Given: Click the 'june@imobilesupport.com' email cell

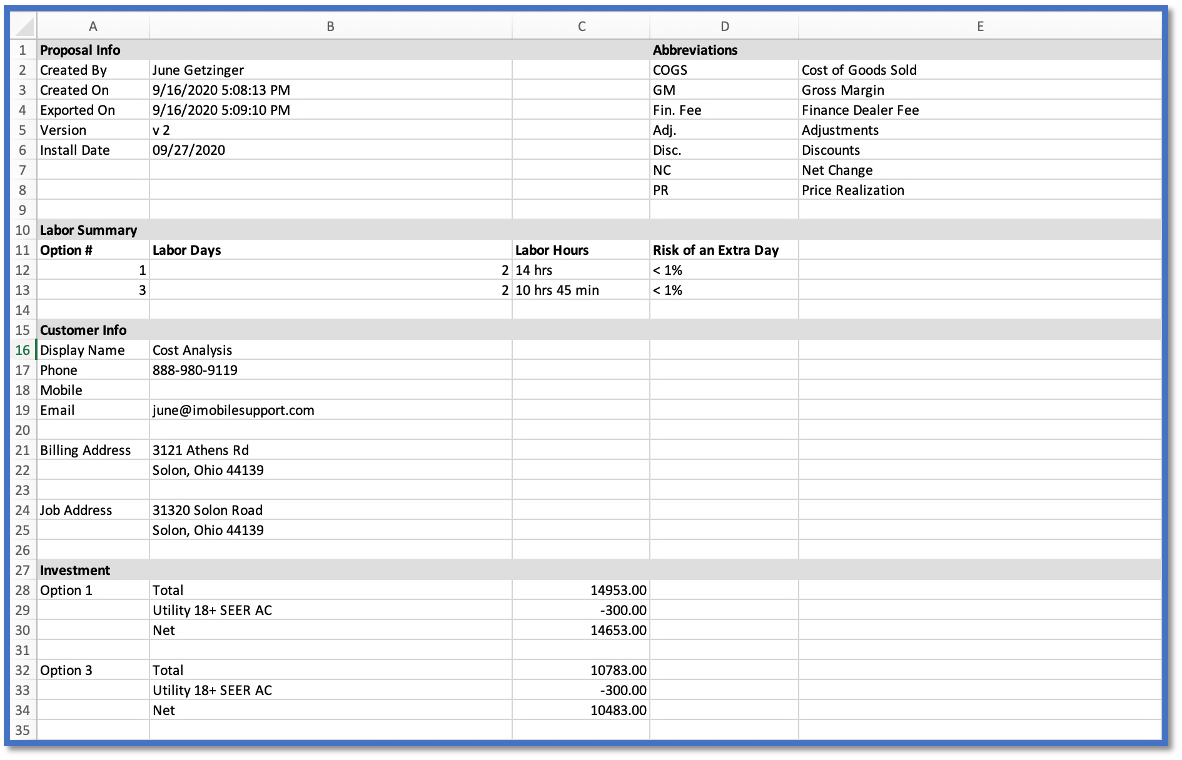Looking at the screenshot, I should [330, 410].
